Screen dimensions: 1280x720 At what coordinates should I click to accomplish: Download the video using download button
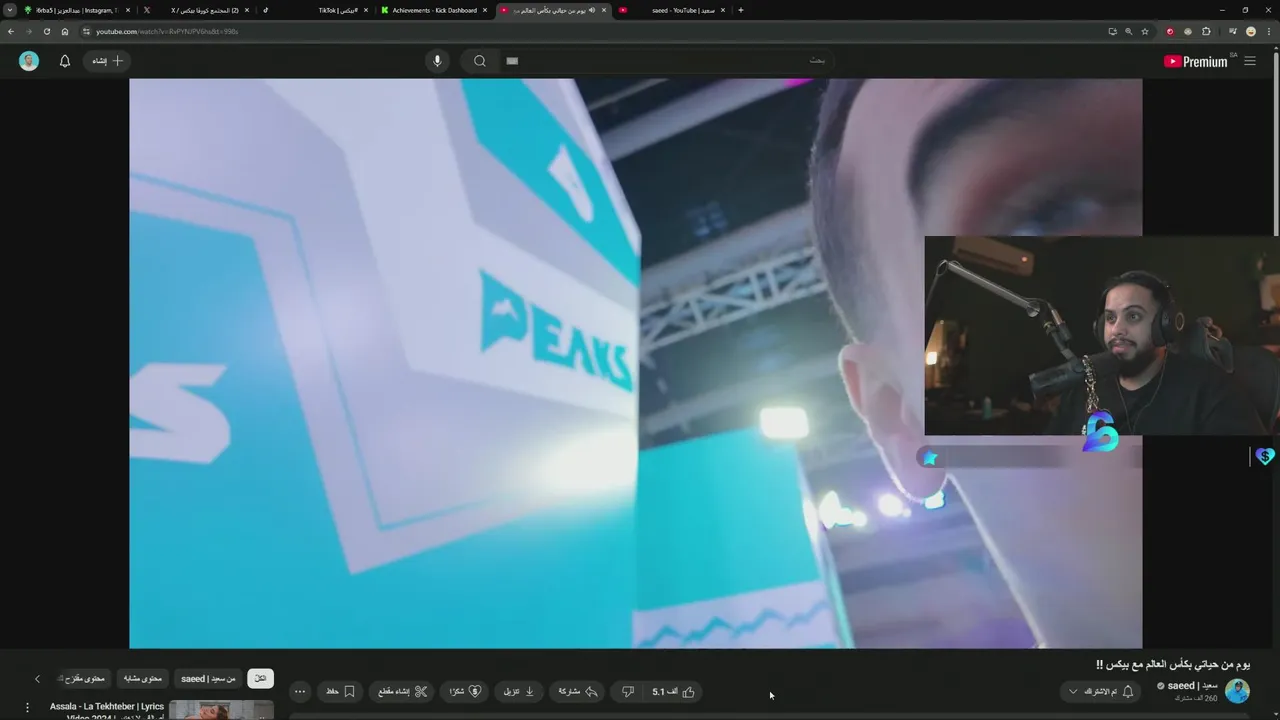(518, 691)
